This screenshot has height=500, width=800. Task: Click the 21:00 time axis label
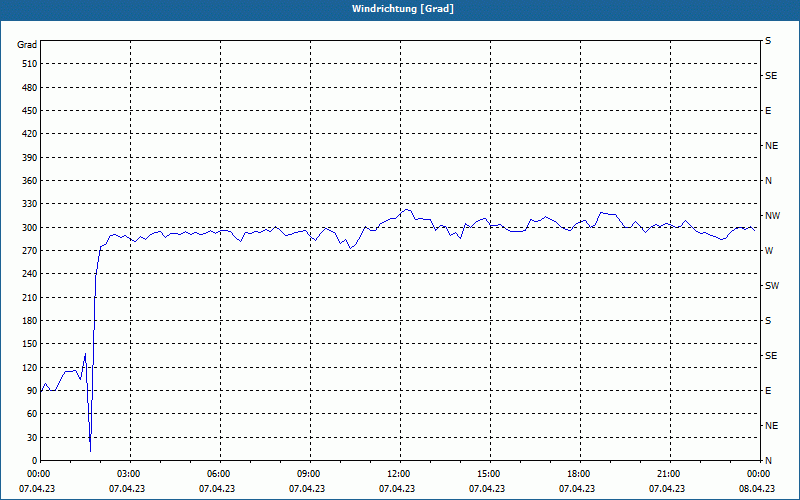pos(668,473)
